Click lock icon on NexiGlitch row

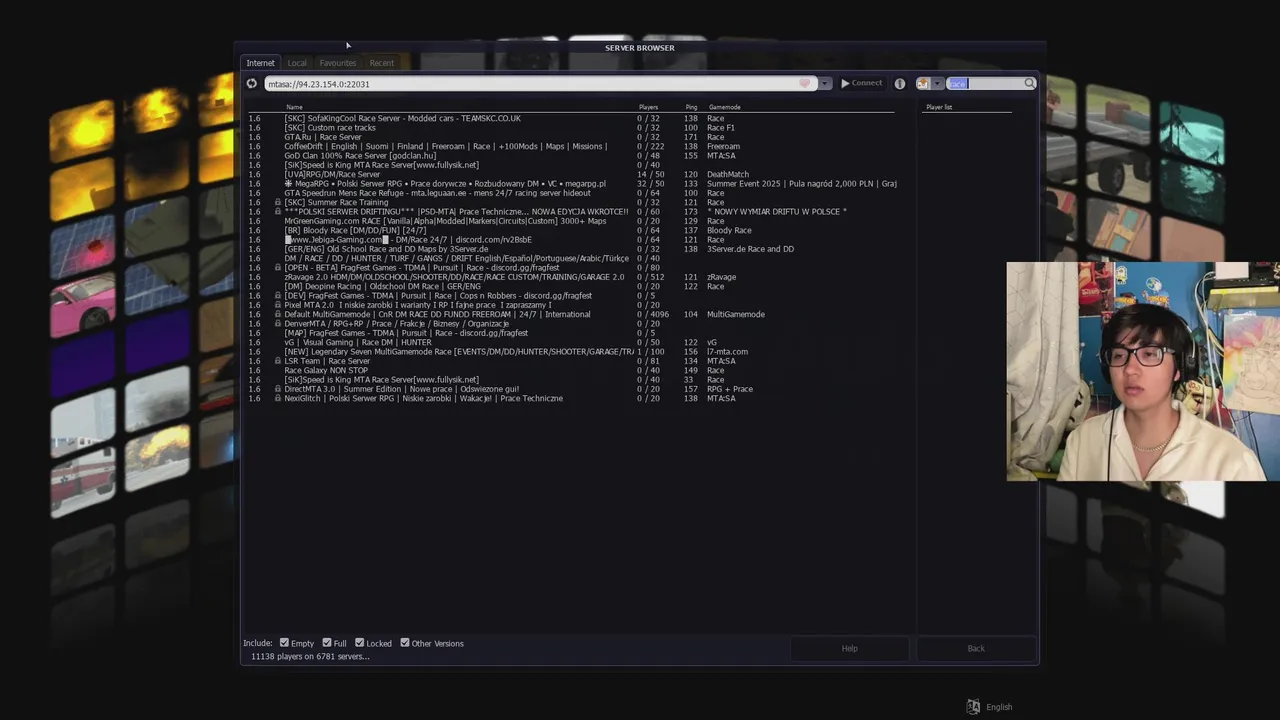278,399
